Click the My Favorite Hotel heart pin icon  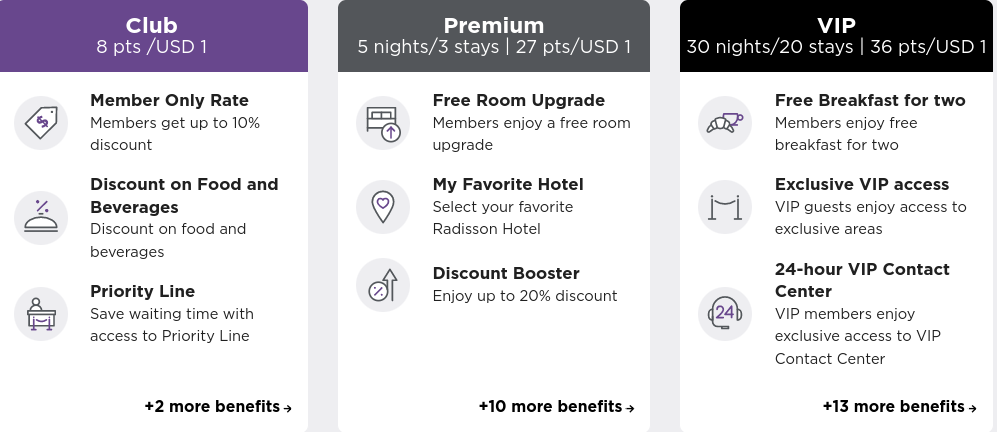click(x=383, y=207)
